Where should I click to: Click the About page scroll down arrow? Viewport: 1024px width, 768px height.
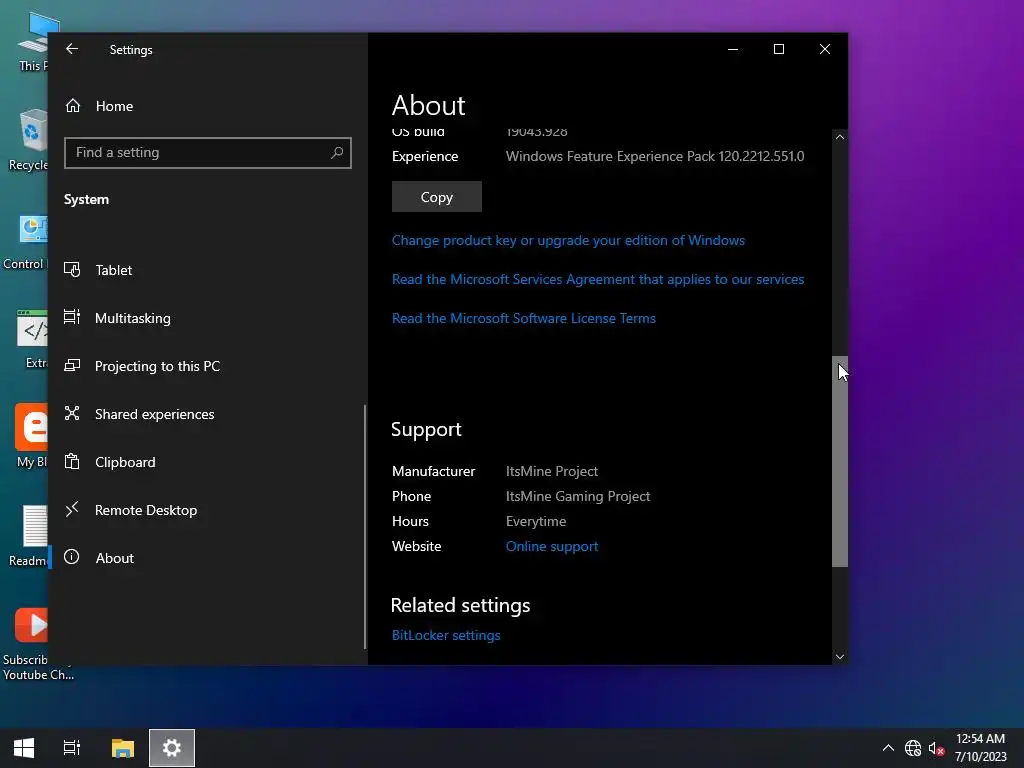tap(840, 657)
